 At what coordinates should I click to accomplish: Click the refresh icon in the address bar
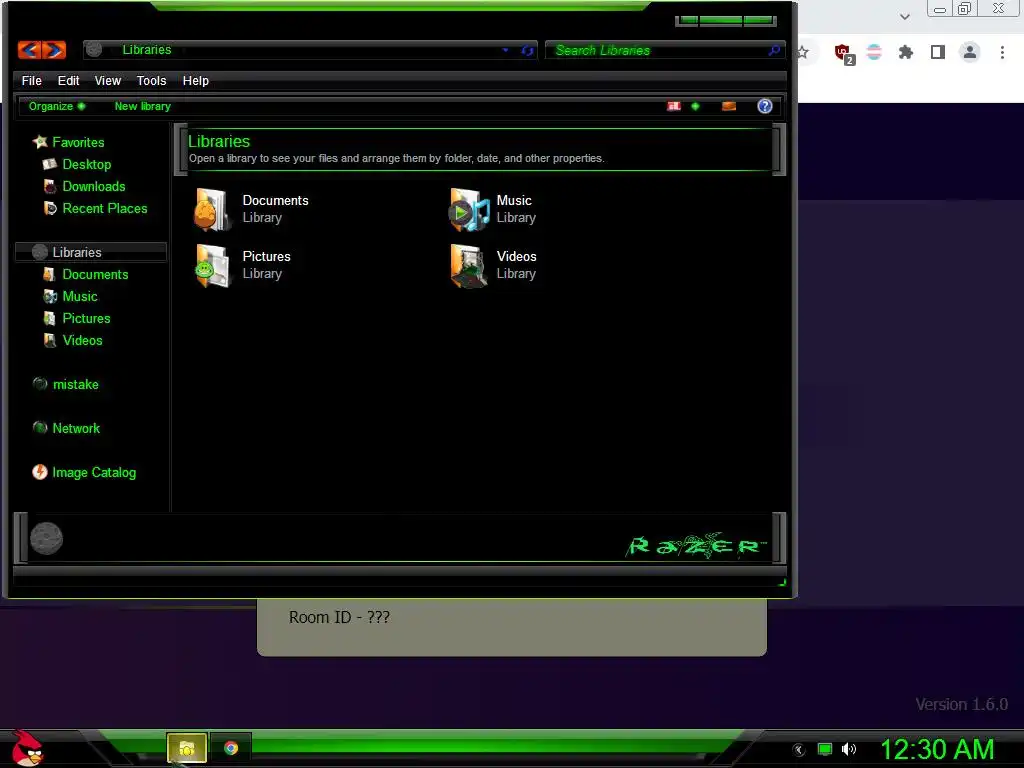(527, 50)
